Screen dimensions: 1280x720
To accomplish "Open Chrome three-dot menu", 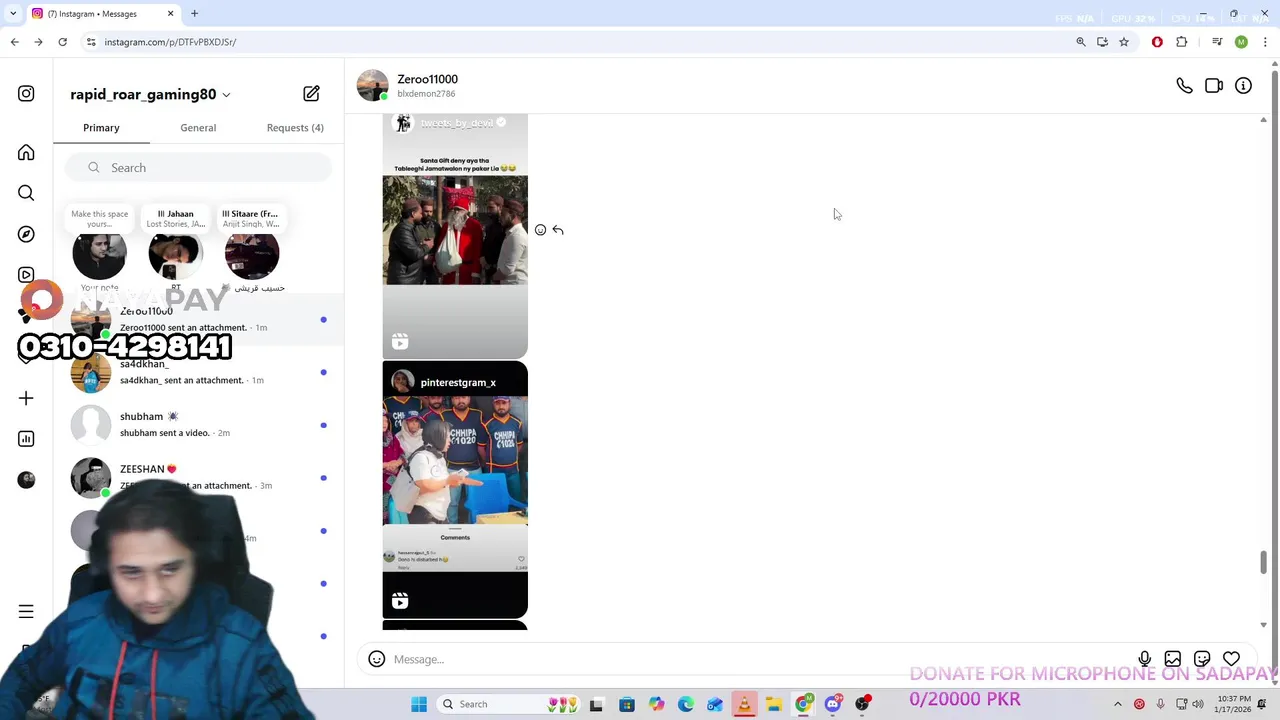I will pyautogui.click(x=1265, y=42).
